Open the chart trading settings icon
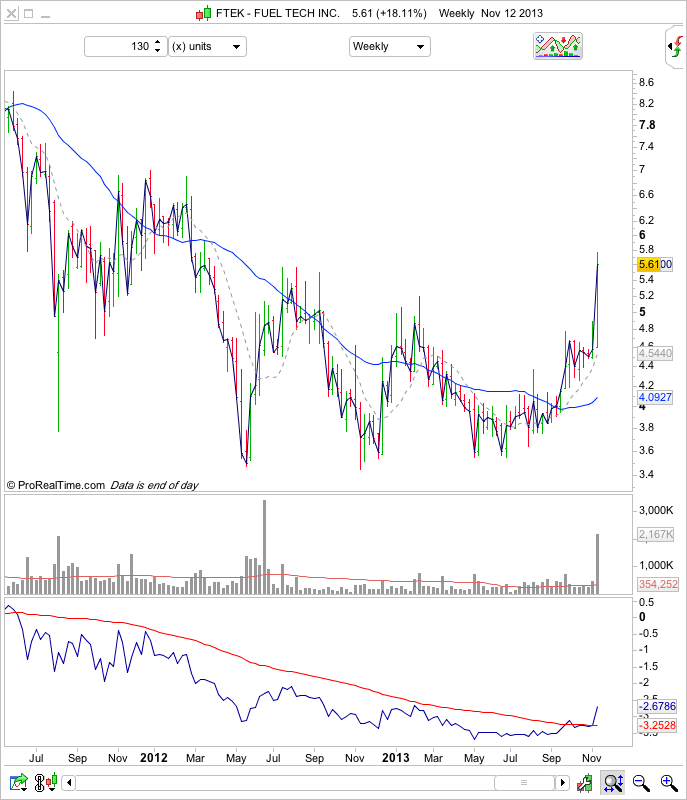This screenshot has width=687, height=800. [584, 783]
